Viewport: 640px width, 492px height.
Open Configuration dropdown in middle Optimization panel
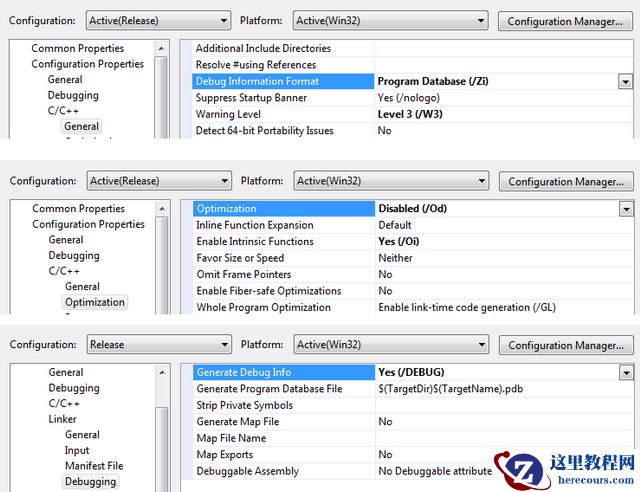(x=159, y=181)
